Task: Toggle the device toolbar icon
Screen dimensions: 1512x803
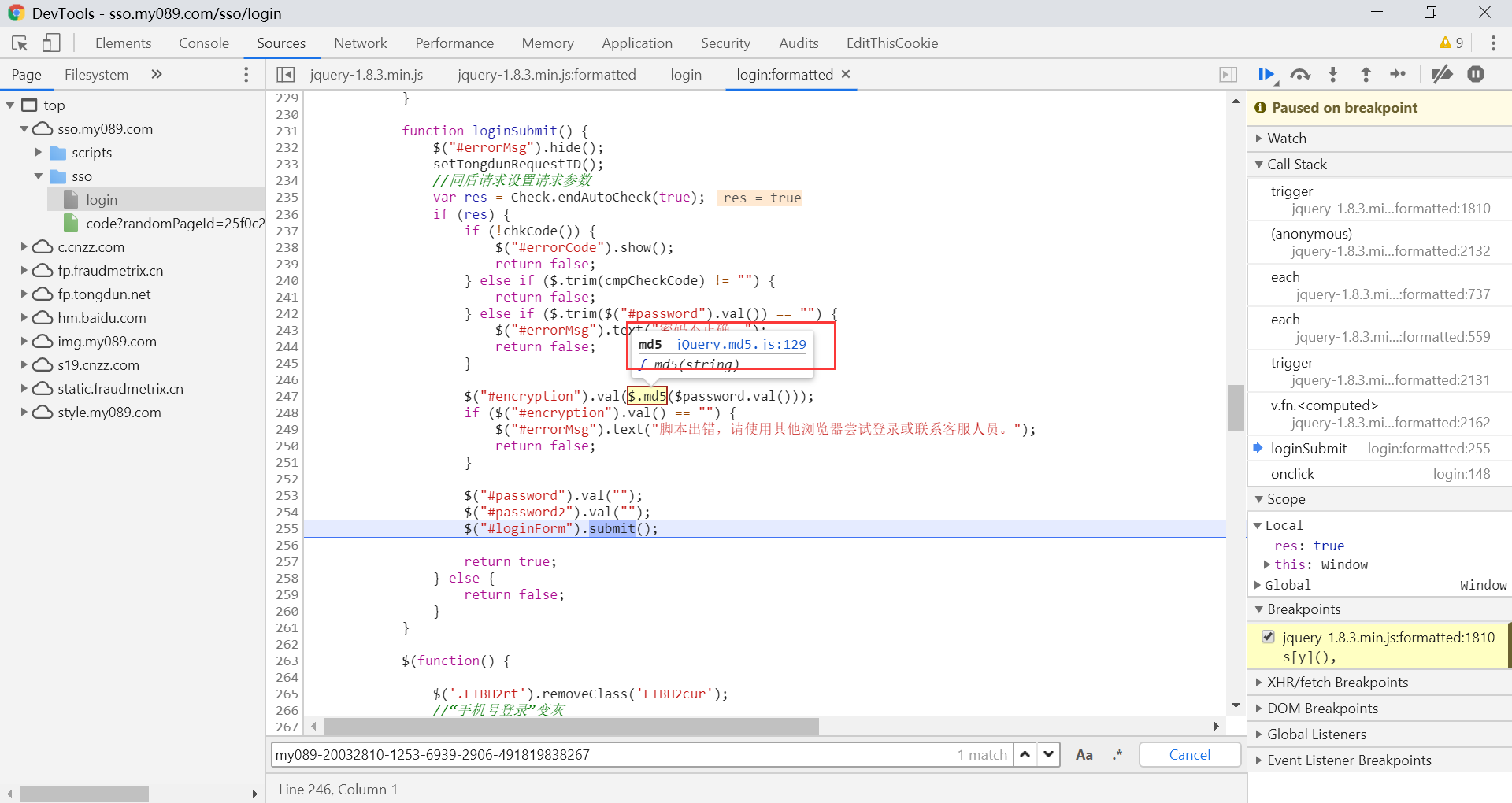Action: coord(51,43)
